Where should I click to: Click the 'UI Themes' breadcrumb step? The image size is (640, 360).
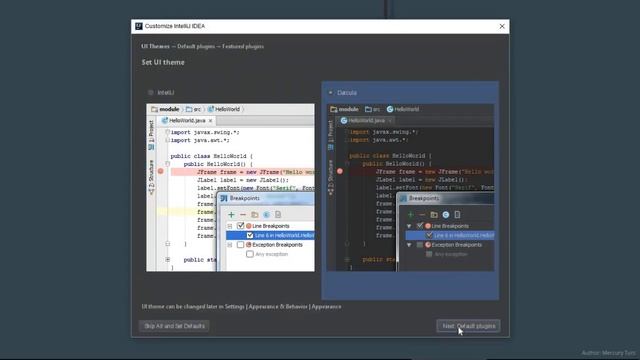tap(155, 46)
